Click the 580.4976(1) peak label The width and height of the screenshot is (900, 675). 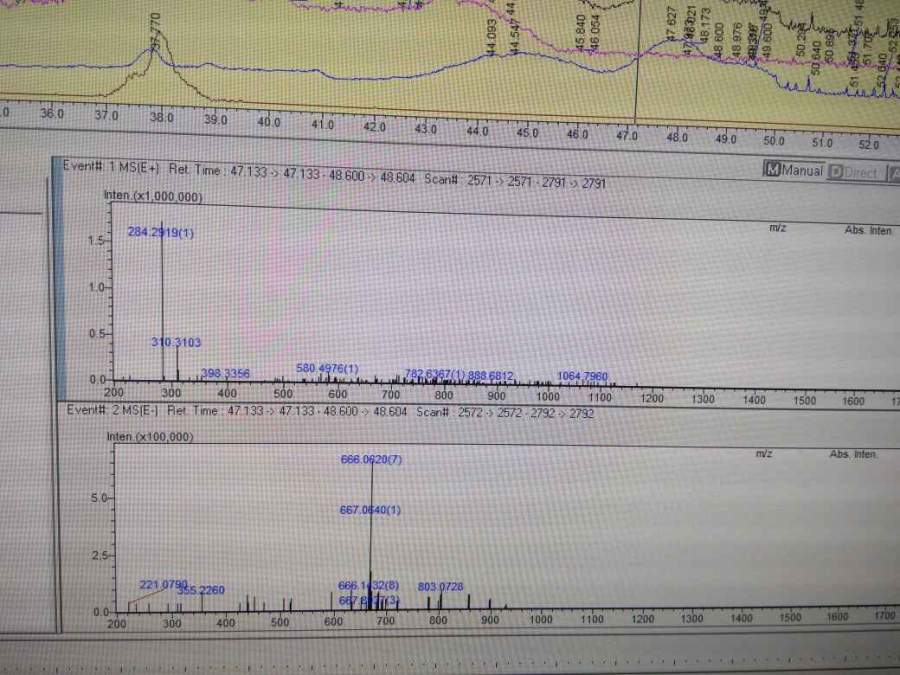(327, 368)
